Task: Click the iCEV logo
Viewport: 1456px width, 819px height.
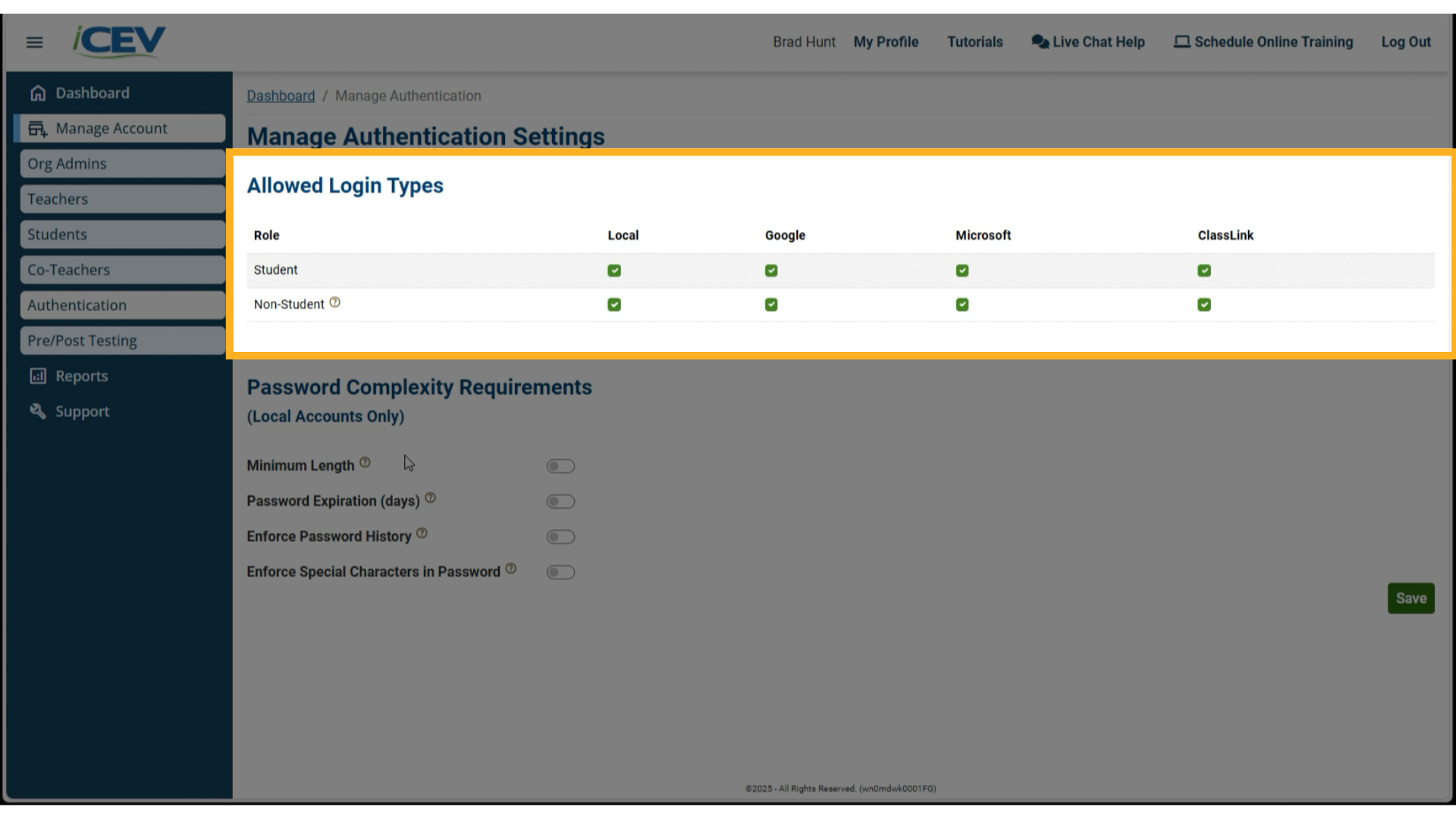Action: click(x=118, y=41)
